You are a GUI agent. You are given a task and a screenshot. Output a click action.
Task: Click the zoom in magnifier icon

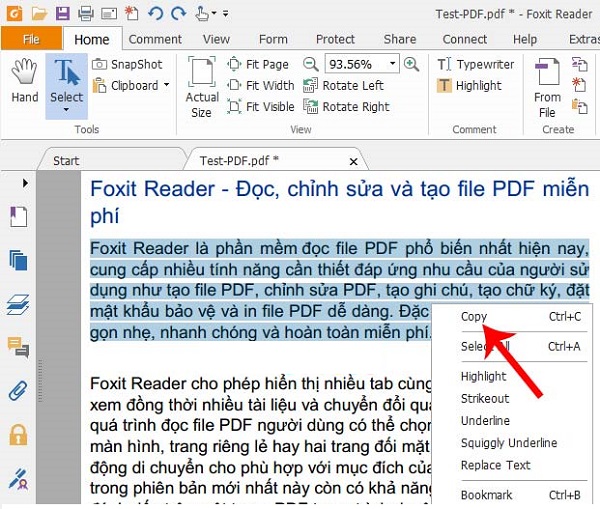click(x=411, y=64)
